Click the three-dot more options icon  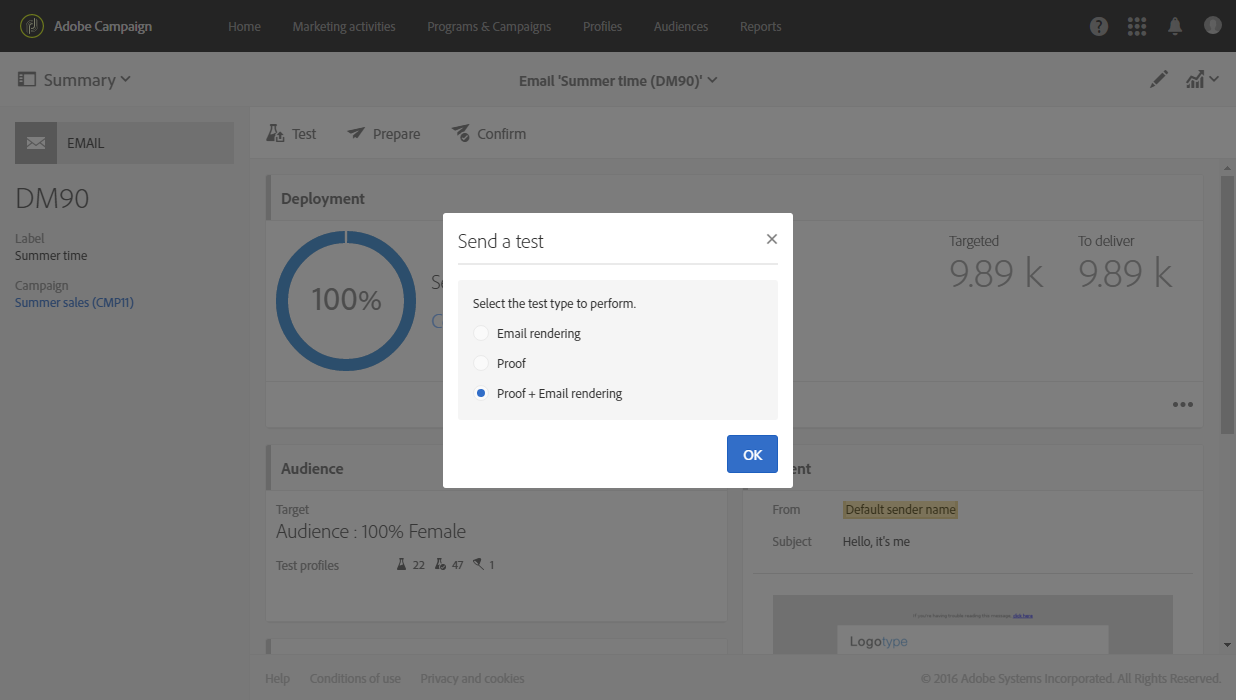pos(1183,405)
